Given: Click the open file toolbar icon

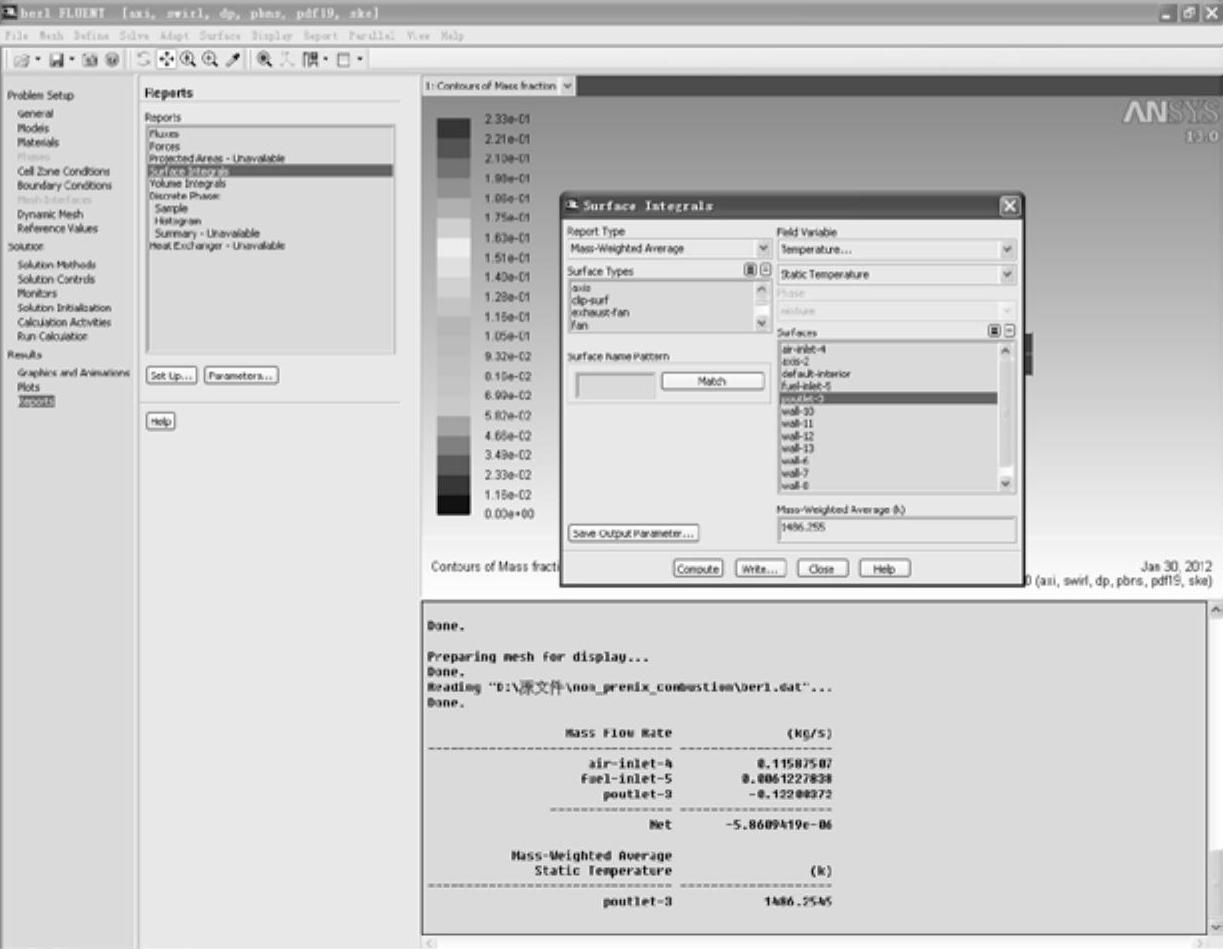Looking at the screenshot, I should point(22,59).
